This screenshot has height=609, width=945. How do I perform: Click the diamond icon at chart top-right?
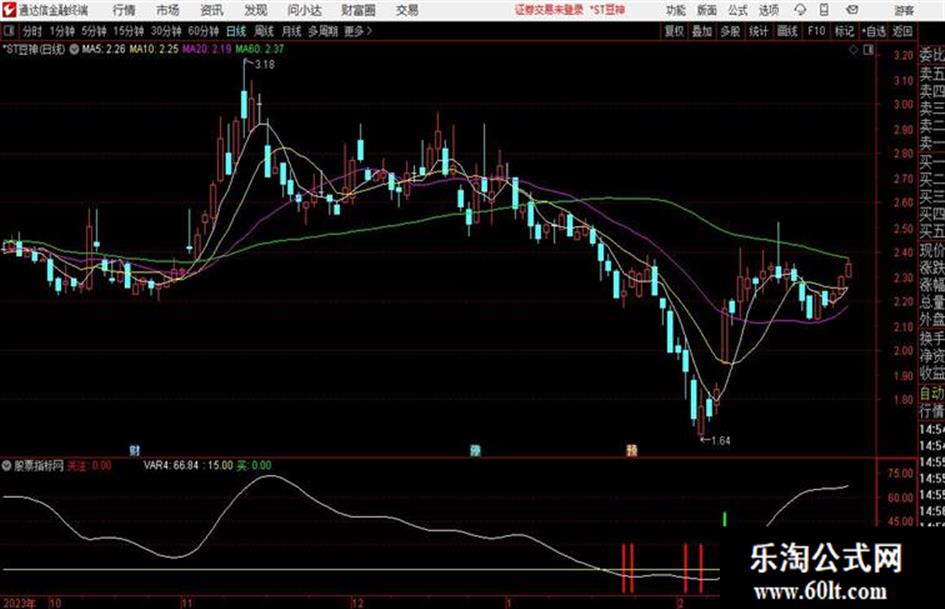click(x=853, y=50)
